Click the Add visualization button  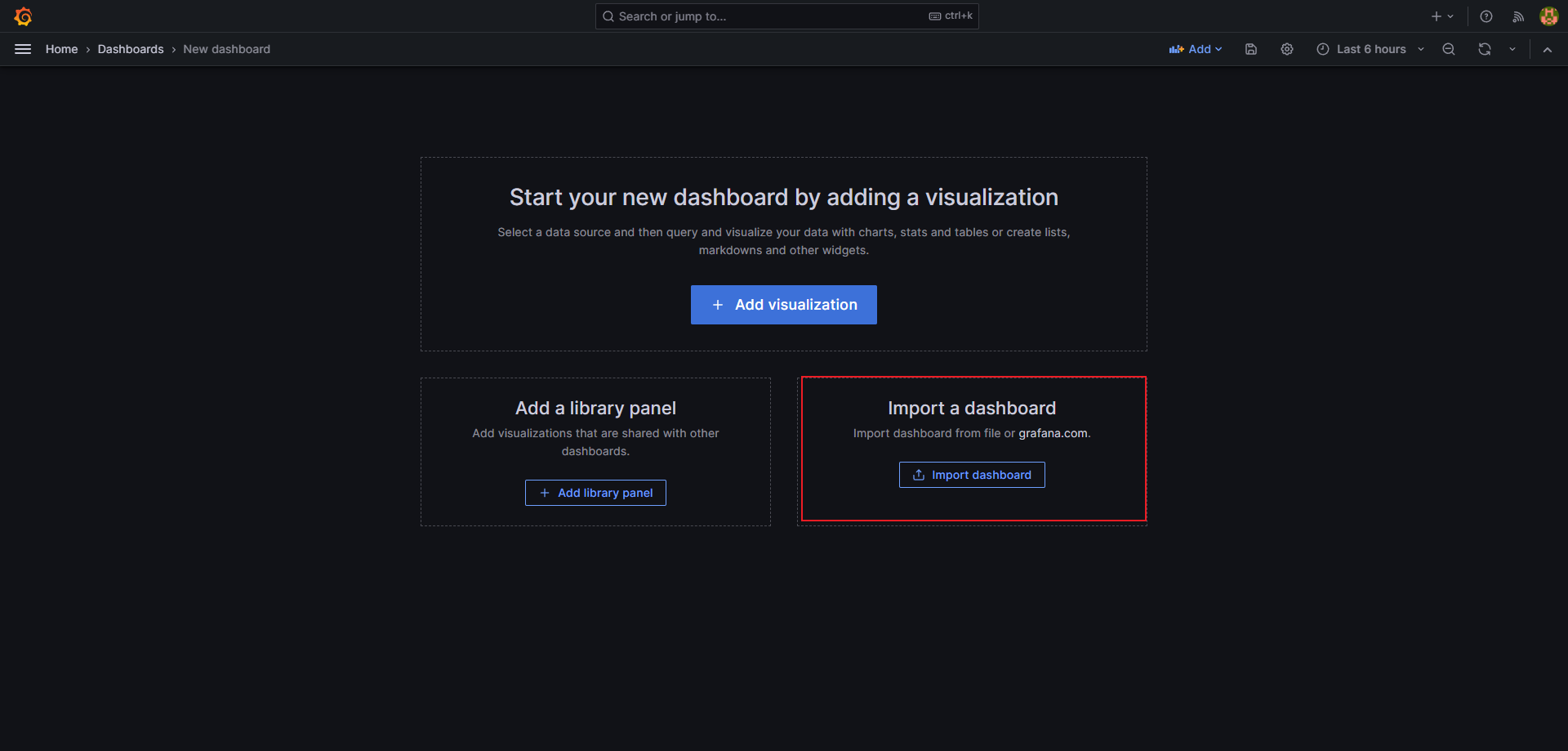tap(783, 305)
